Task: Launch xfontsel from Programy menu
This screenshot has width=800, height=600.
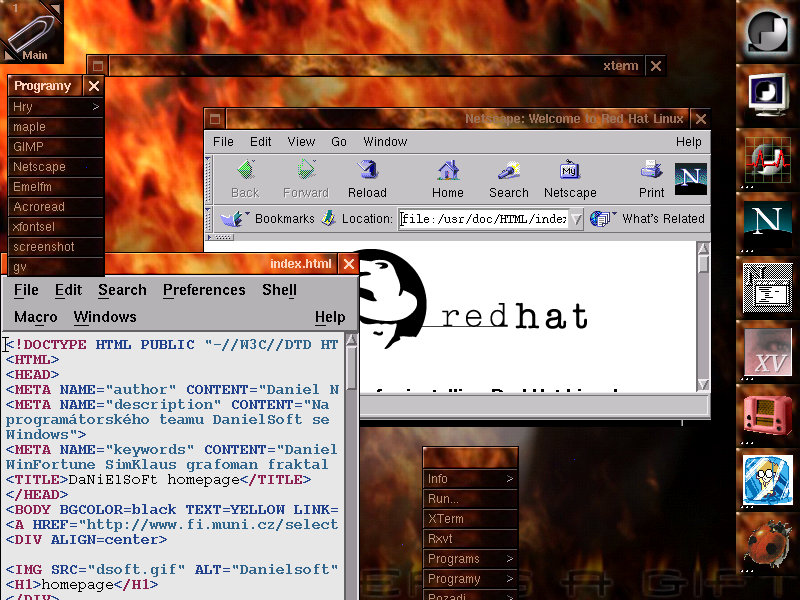Action: pos(56,227)
